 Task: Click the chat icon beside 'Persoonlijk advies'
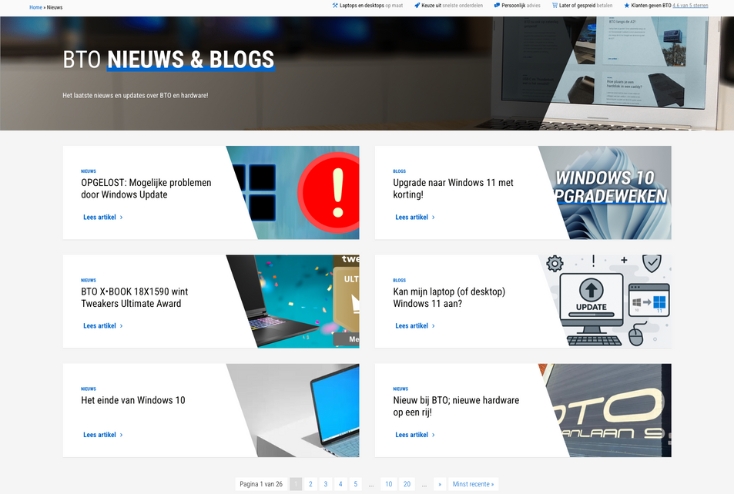[497, 5]
